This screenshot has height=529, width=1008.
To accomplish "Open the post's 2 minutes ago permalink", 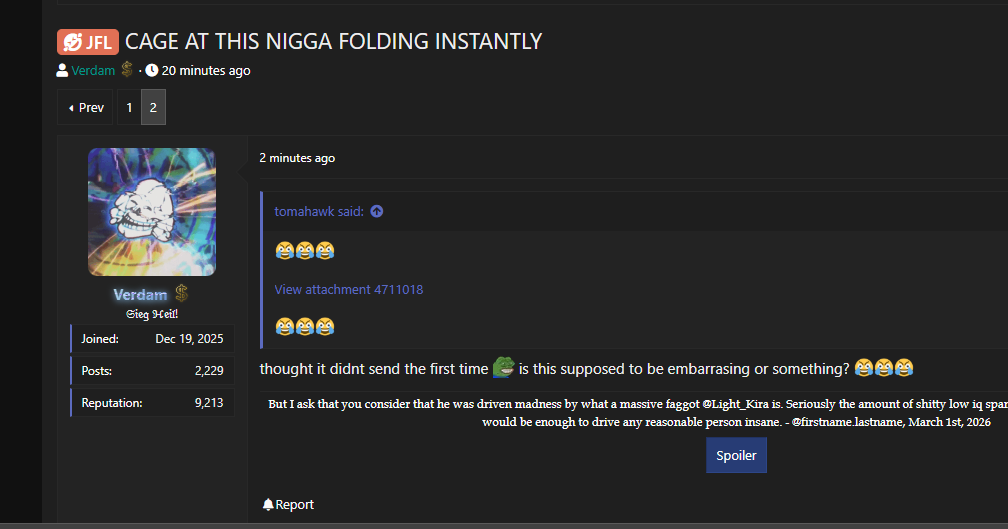I will pos(297,158).
